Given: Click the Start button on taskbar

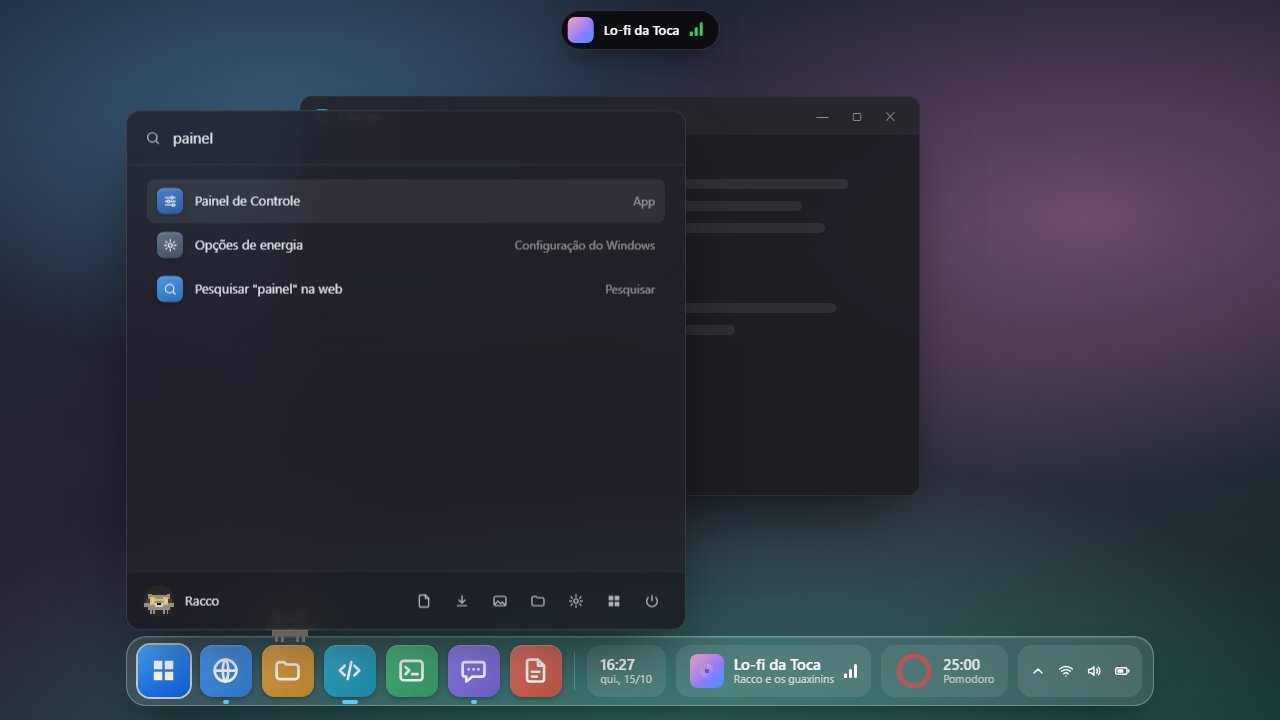Looking at the screenshot, I should (164, 670).
